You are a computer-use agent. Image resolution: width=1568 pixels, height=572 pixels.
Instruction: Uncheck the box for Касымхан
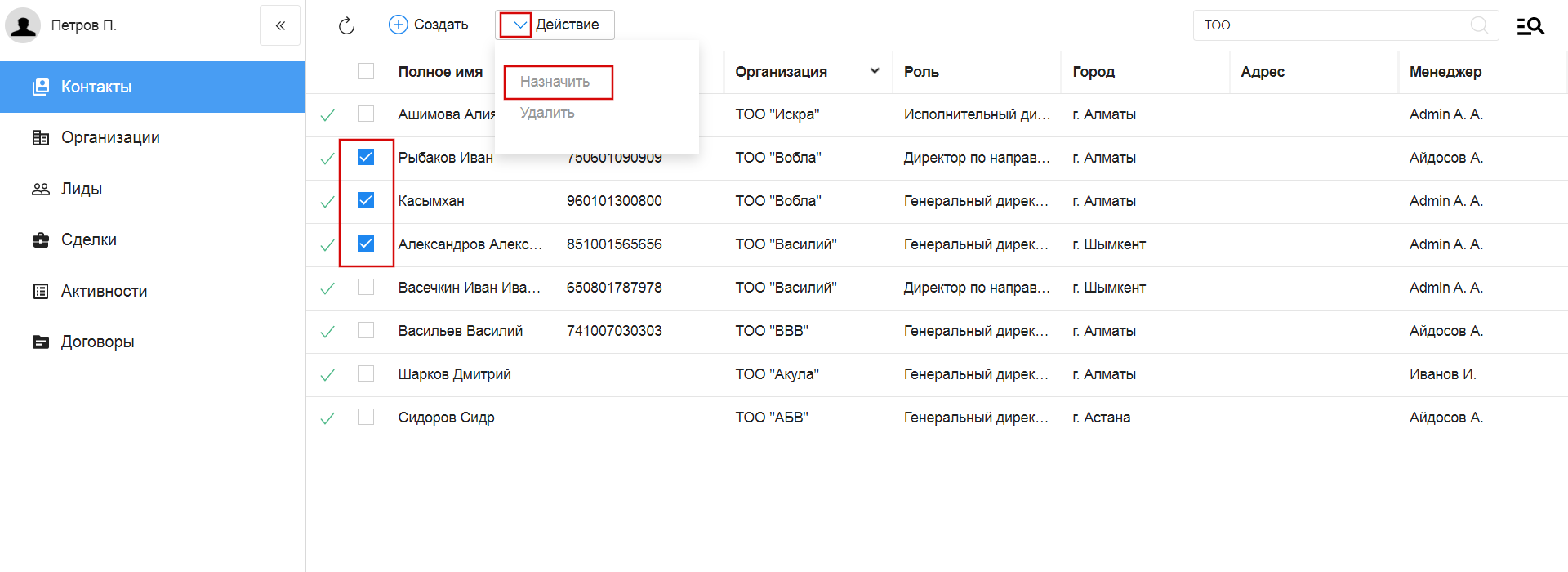coord(366,200)
